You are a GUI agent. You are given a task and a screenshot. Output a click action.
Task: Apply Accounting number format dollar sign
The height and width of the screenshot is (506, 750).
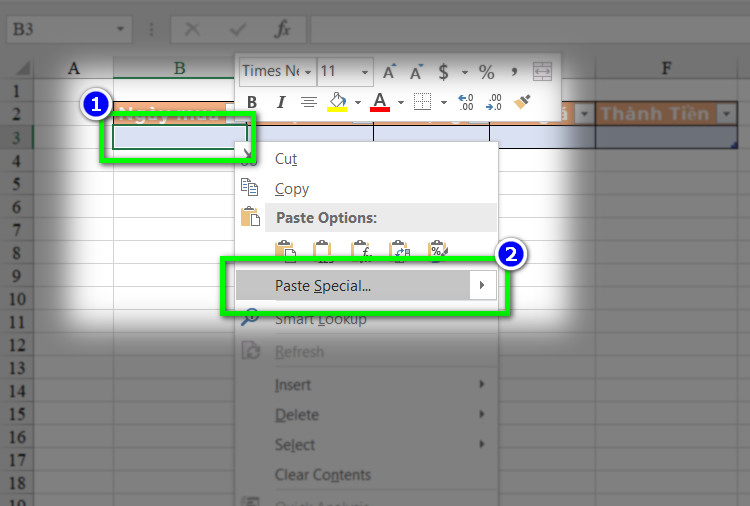coord(443,72)
